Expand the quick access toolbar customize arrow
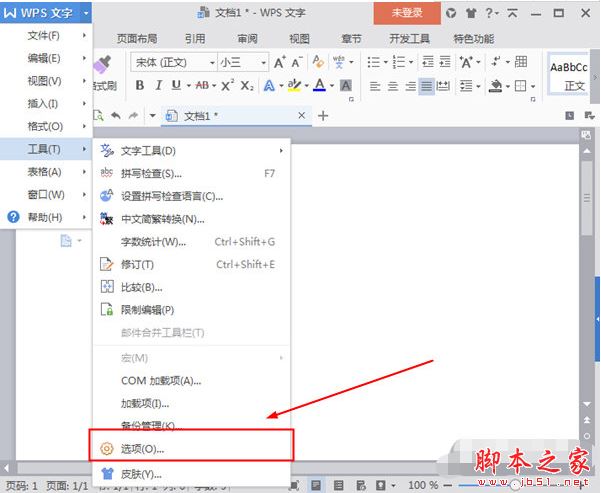 coord(153,115)
